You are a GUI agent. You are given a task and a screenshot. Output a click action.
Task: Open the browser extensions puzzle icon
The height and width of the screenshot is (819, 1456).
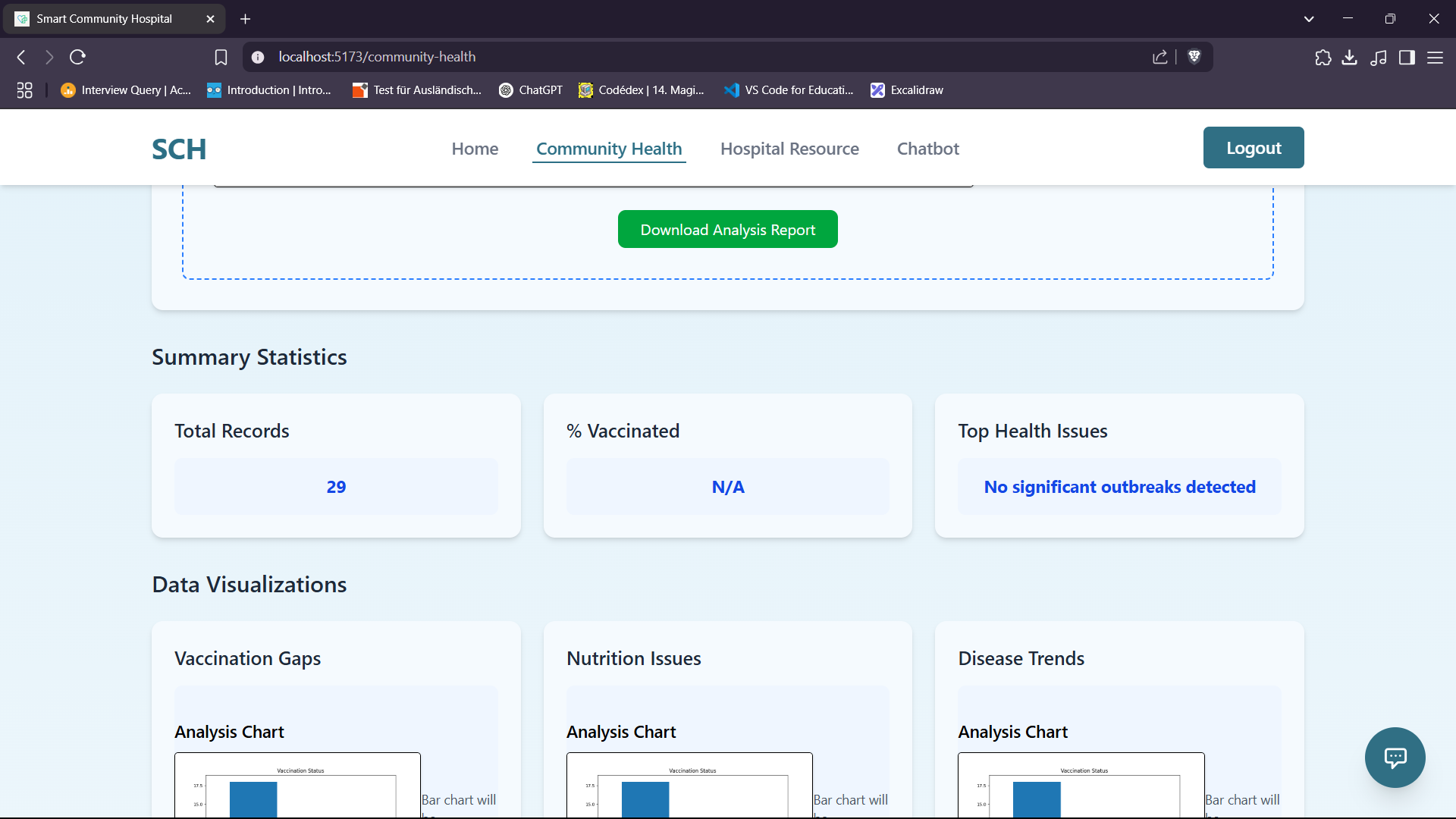click(x=1323, y=57)
